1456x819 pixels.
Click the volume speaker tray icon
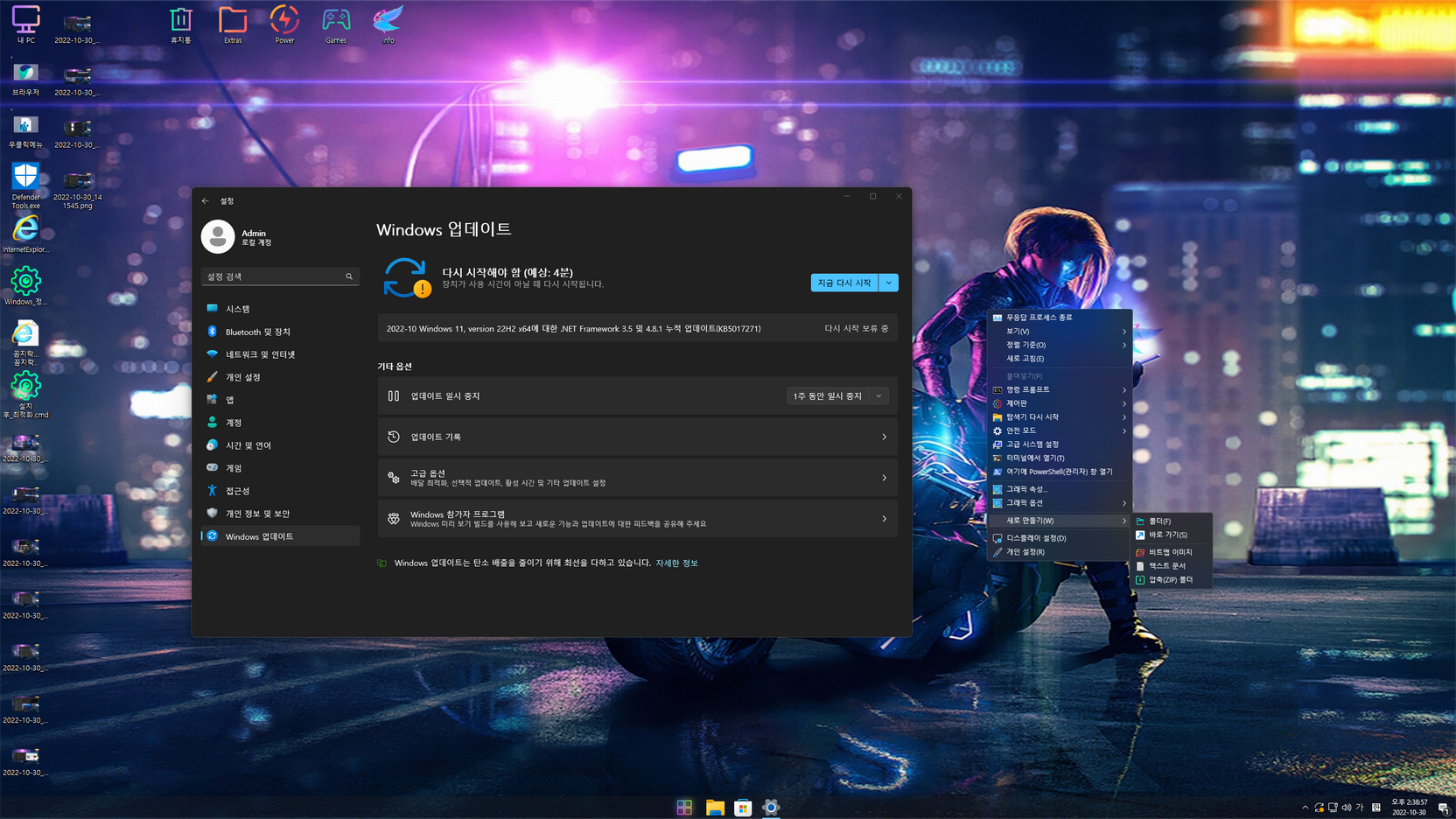pos(1347,808)
